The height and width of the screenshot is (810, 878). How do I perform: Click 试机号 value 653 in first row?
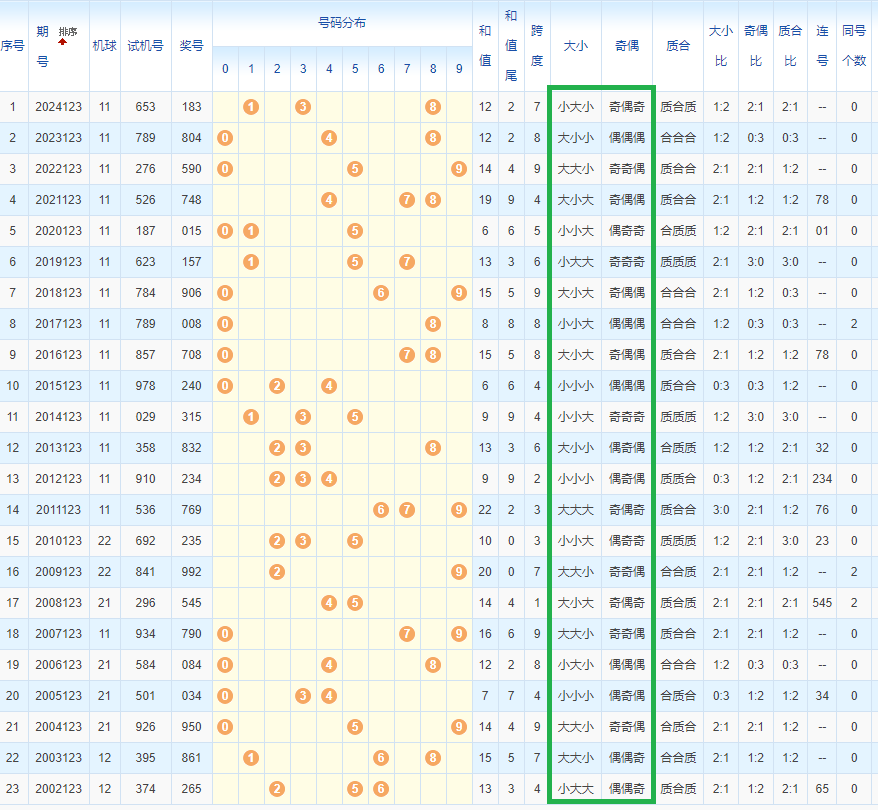pyautogui.click(x=145, y=107)
